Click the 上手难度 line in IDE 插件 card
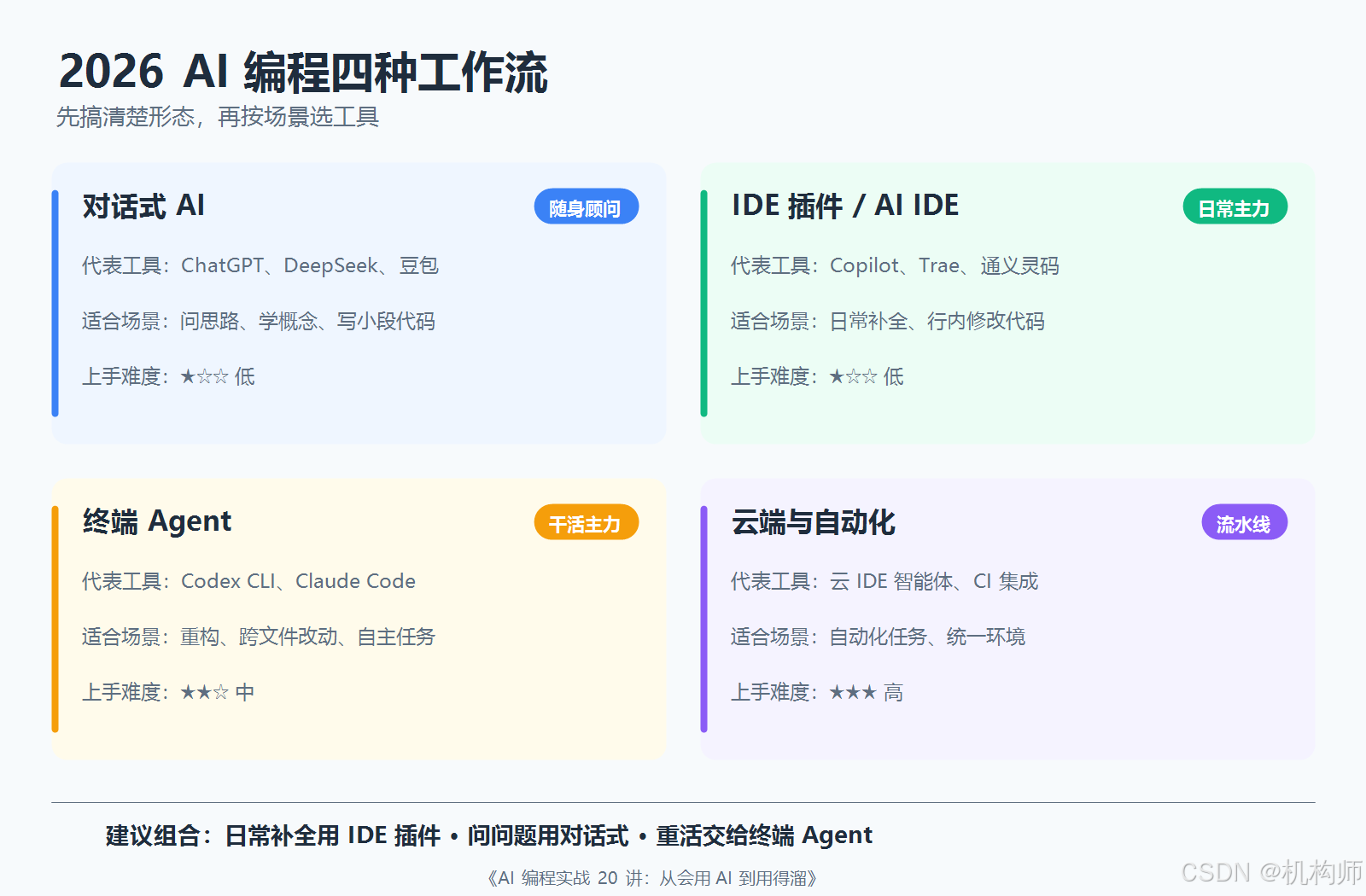Screen dimensions: 1366x896 (x=817, y=376)
